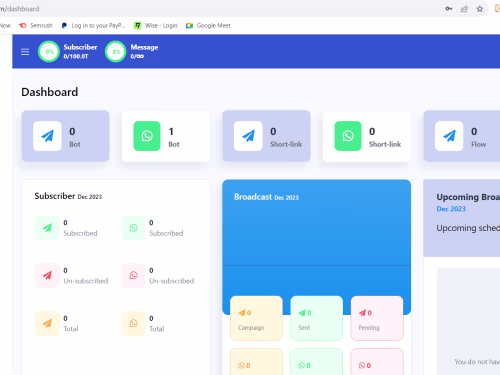Click the orange Telegram Total icon
The image size is (500, 375).
coord(47,323)
